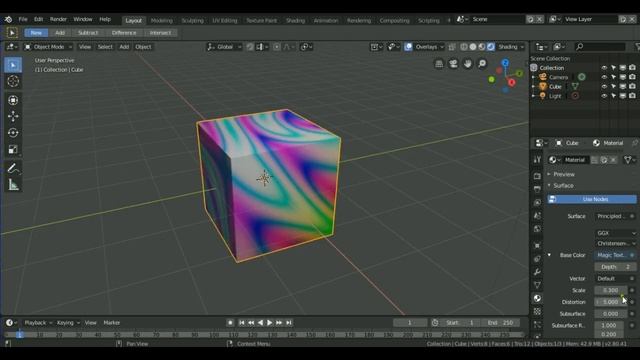Switch to rendered viewport shading

click(491, 47)
